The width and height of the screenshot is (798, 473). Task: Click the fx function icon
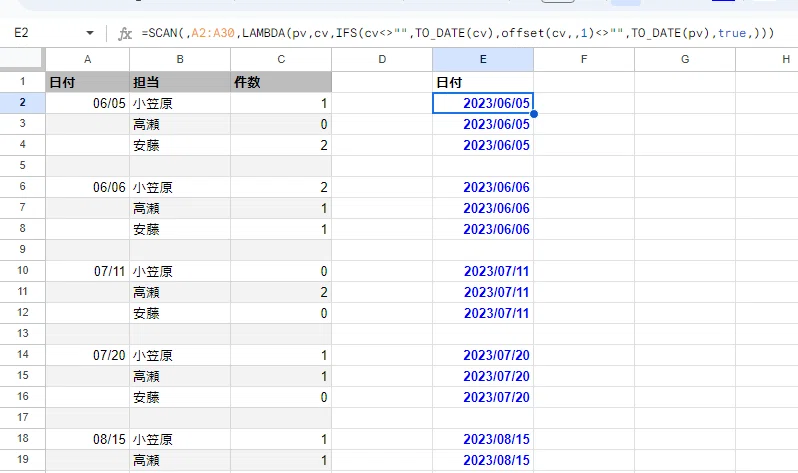125,34
